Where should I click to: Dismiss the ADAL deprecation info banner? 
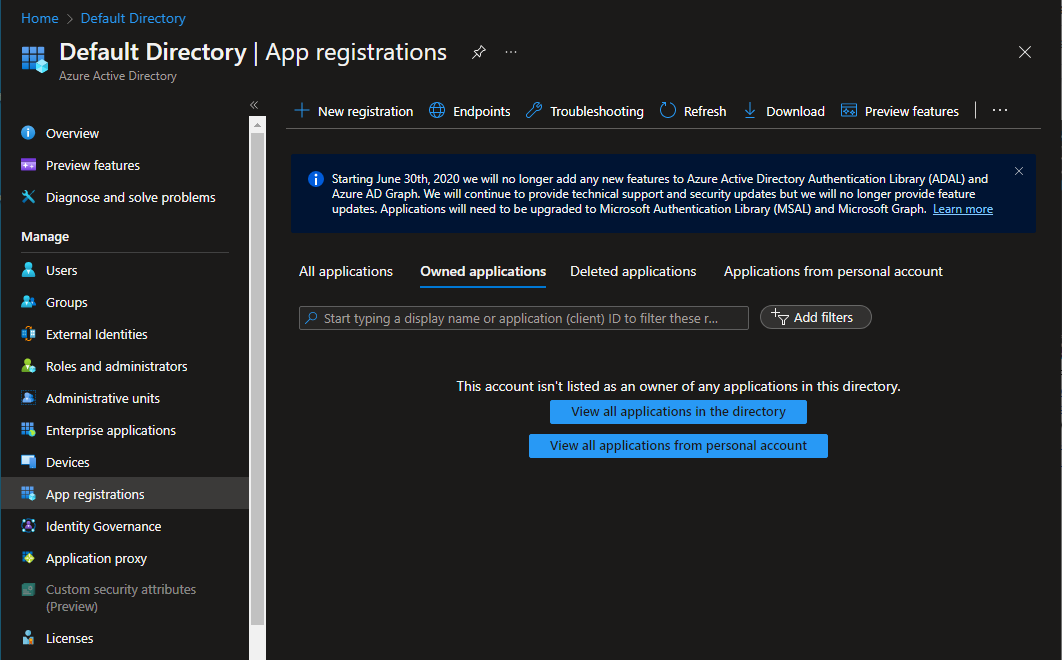pyautogui.click(x=1019, y=171)
